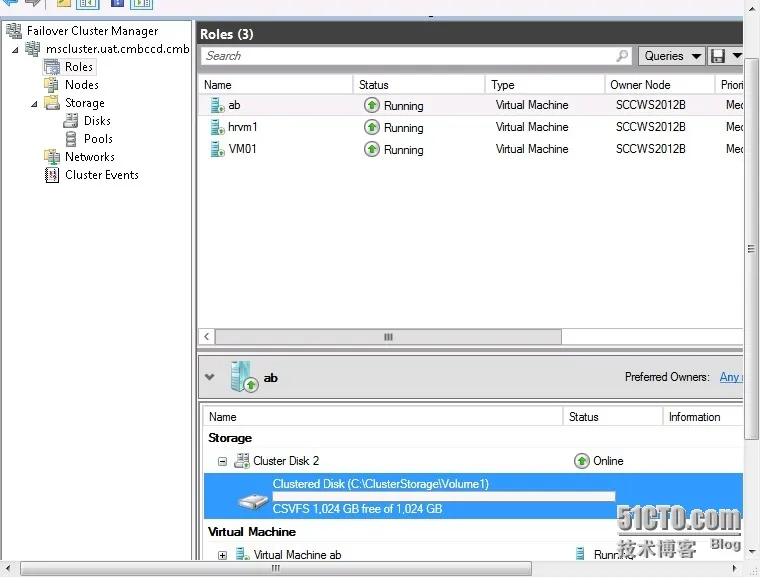Click the save query disk icon
Viewport: 760px width, 577px height.
(x=718, y=56)
